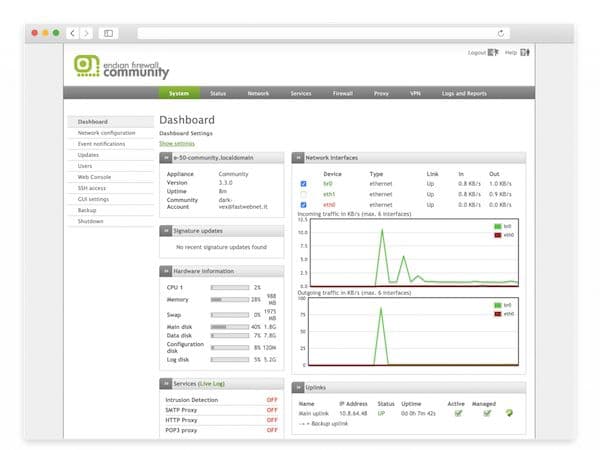Screen dimensions: 600x450
Task: Collapse the Signature updates panel
Action: [x=166, y=231]
